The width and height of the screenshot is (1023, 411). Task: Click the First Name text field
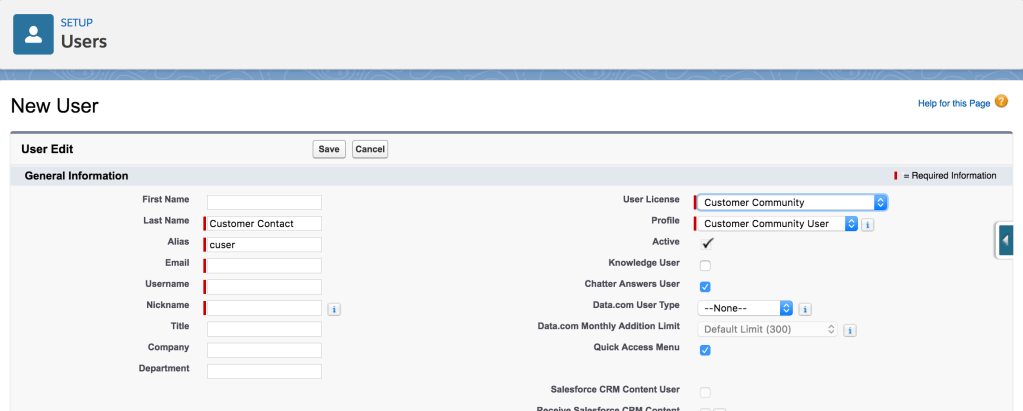tap(264, 202)
